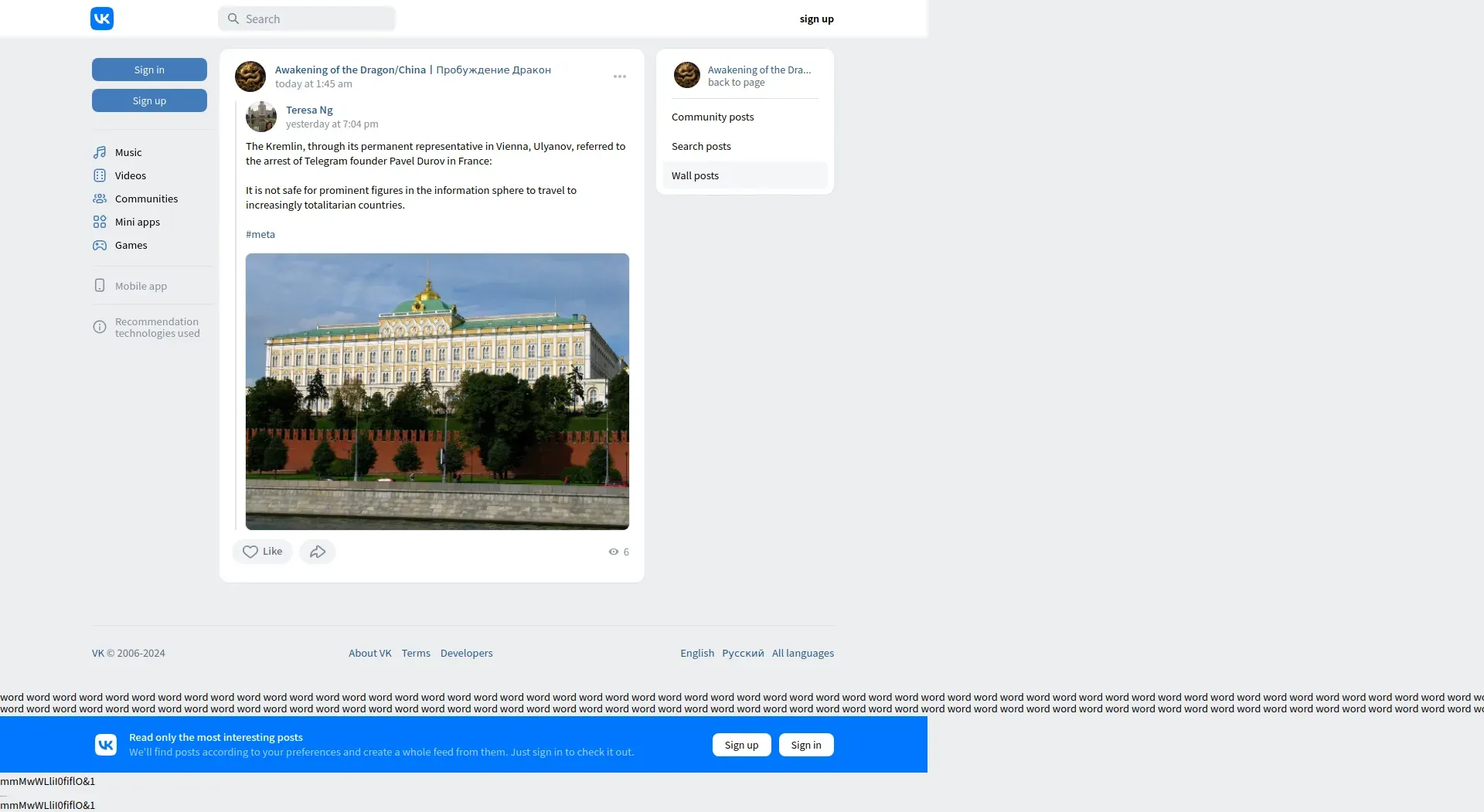
Task: Open Awakening of the Dragon/China post title link
Action: click(x=413, y=70)
